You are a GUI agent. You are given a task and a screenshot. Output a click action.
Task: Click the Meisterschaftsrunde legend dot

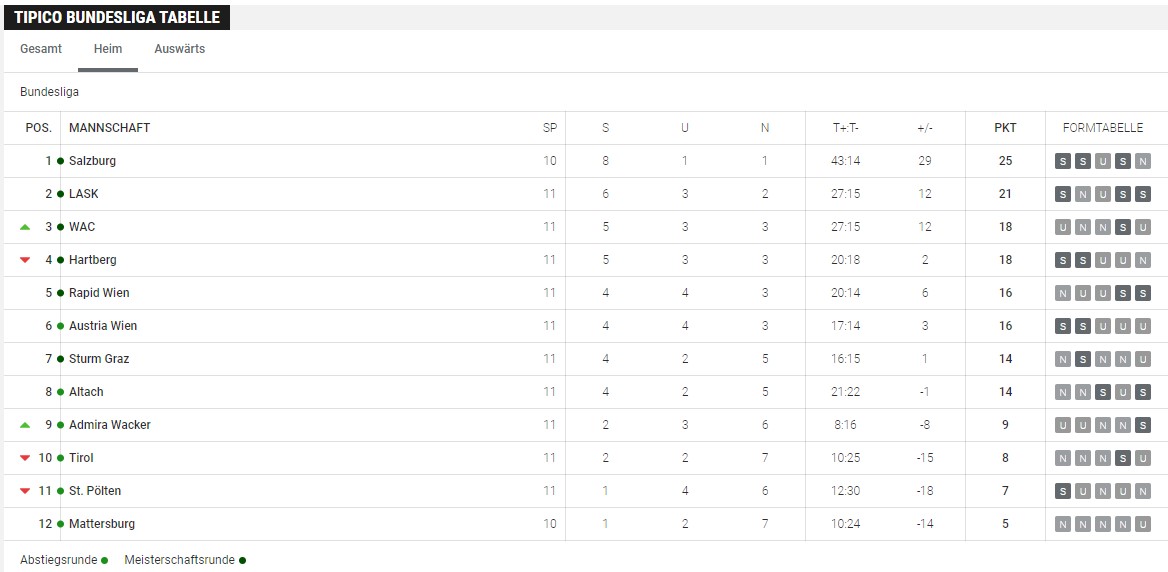coord(242,561)
